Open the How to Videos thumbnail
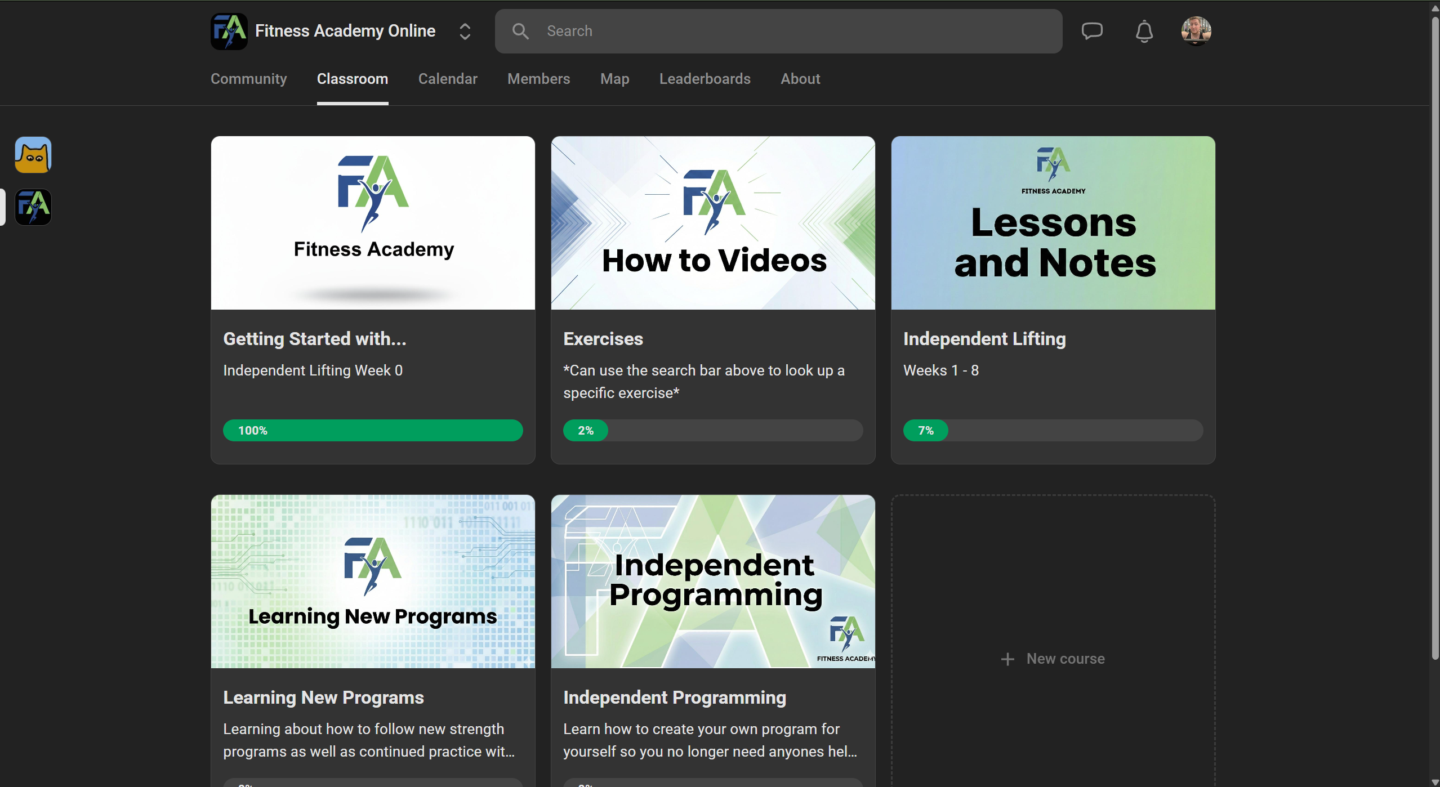This screenshot has height=787, width=1440. click(x=713, y=223)
